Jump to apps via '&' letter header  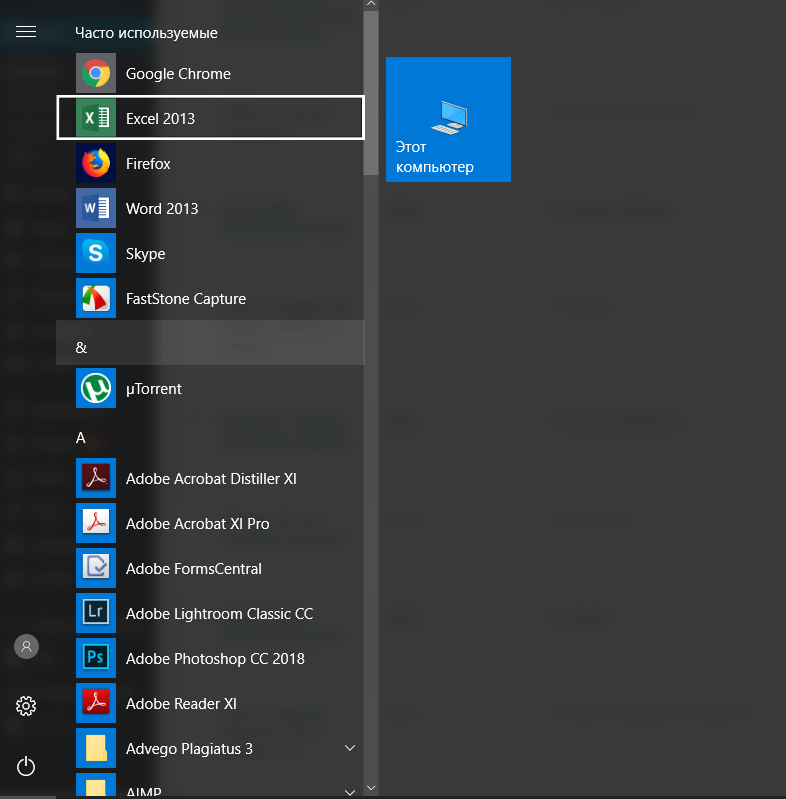pos(82,348)
